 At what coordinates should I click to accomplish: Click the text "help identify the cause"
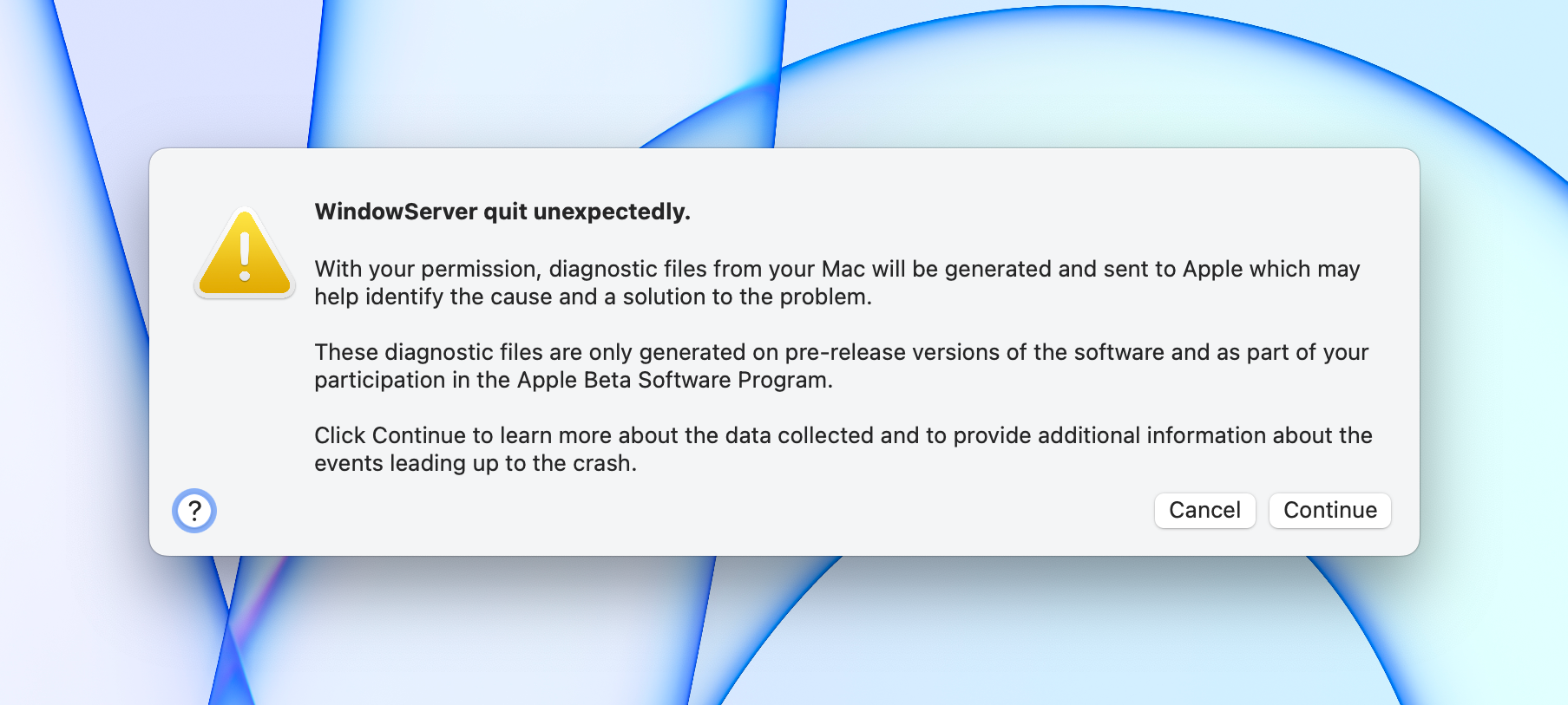click(433, 297)
